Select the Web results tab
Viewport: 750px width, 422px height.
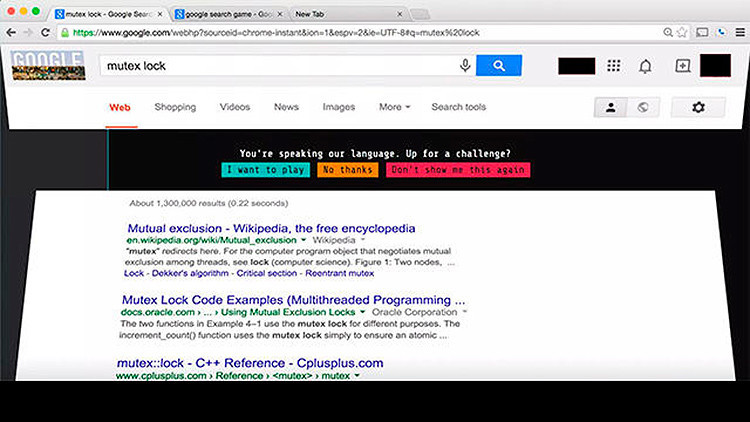point(120,108)
